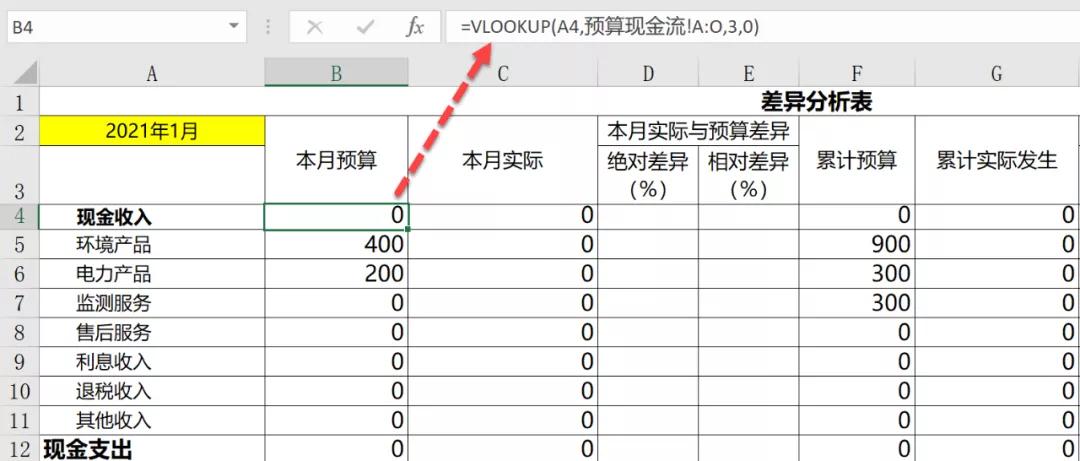
Task: Select the 累计实际发生 header cell
Action: point(996,160)
